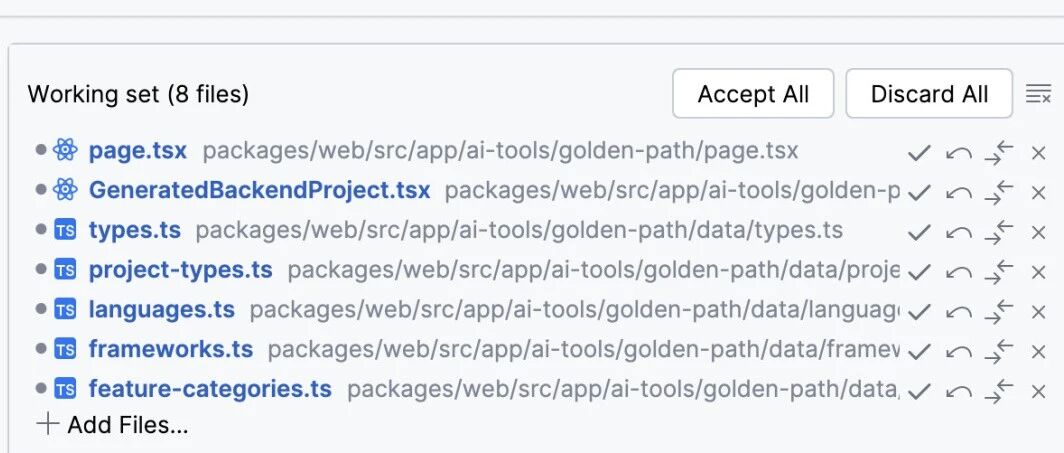Remove project-types.ts from working set
The width and height of the screenshot is (1064, 453).
click(x=1038, y=271)
